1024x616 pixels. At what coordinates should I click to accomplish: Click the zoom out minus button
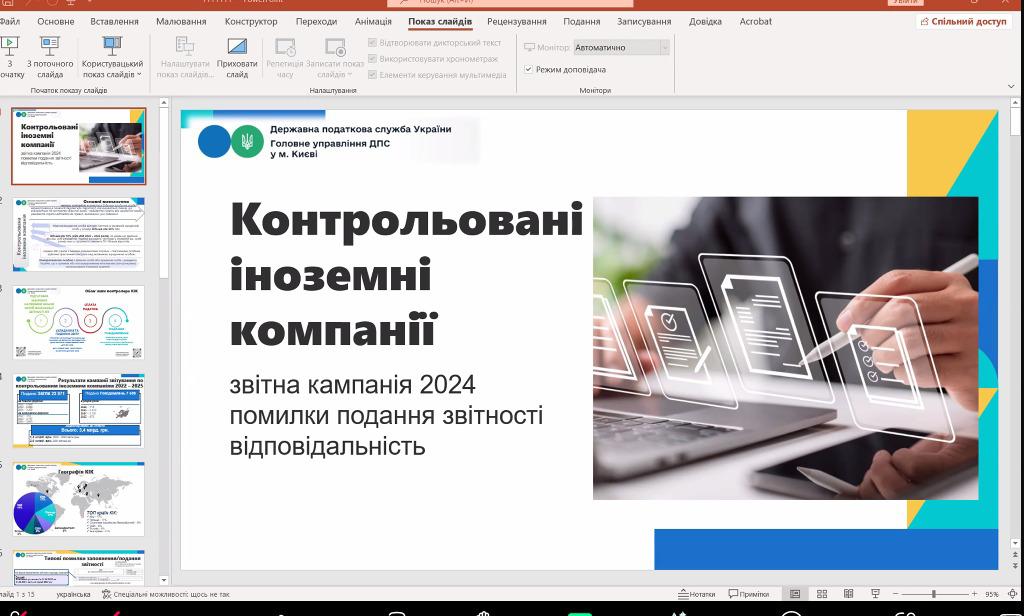(x=895, y=594)
